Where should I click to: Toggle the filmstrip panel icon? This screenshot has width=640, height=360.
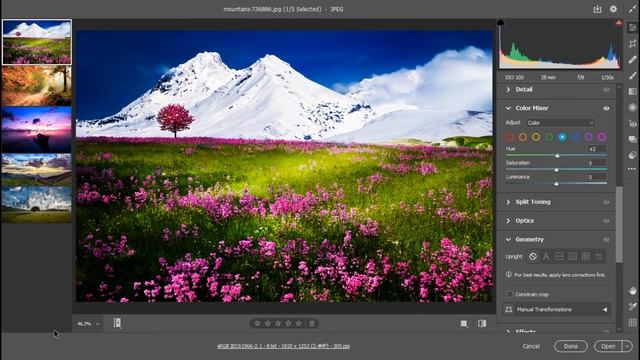[x=117, y=323]
